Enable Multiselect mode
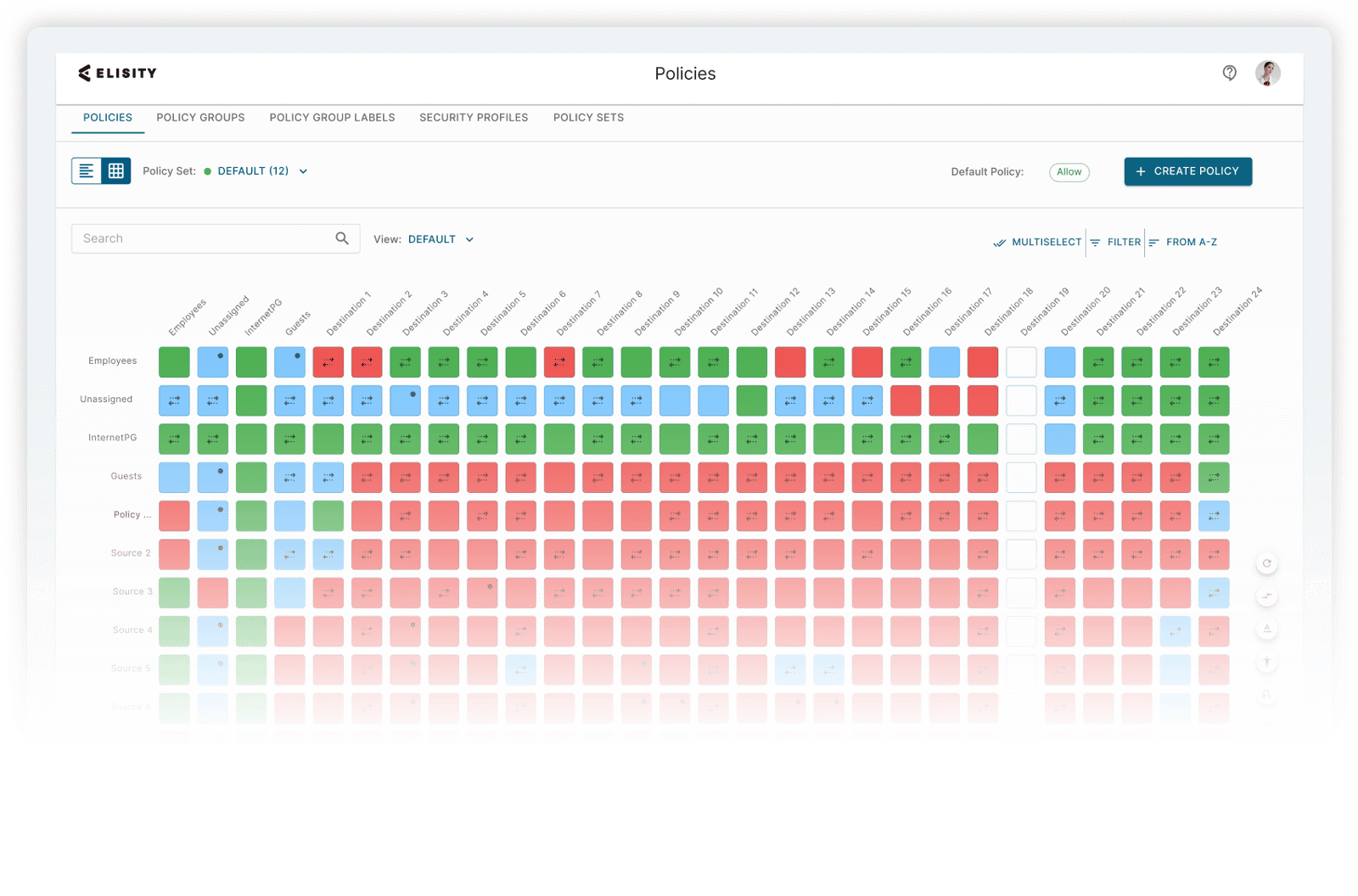The width and height of the screenshot is (1358, 896). pos(1037,242)
